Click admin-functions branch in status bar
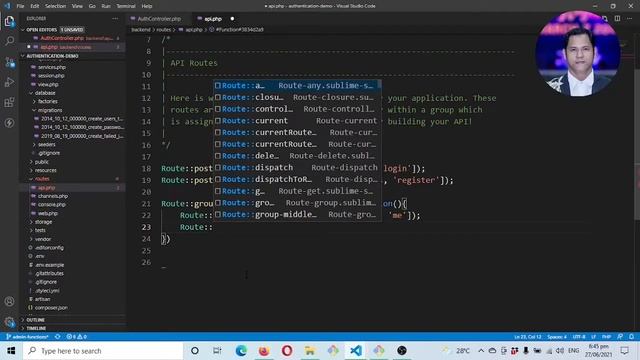This screenshot has width=640, height=360. 27,337
